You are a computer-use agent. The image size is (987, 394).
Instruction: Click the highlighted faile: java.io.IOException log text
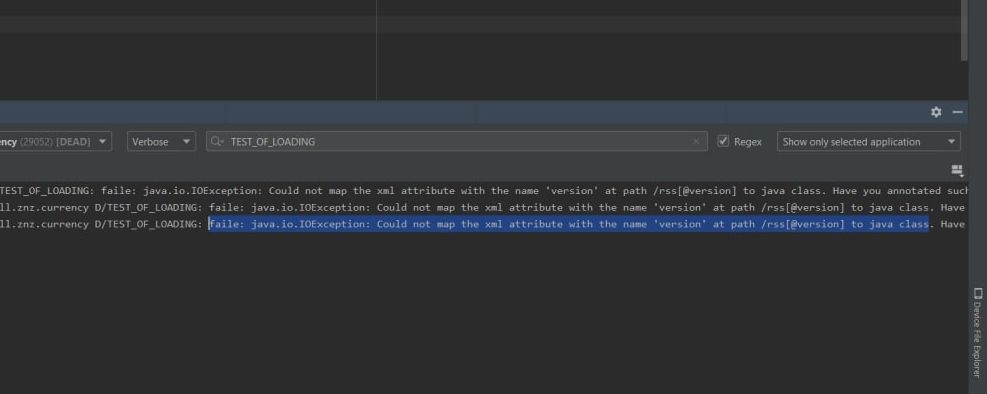569,223
